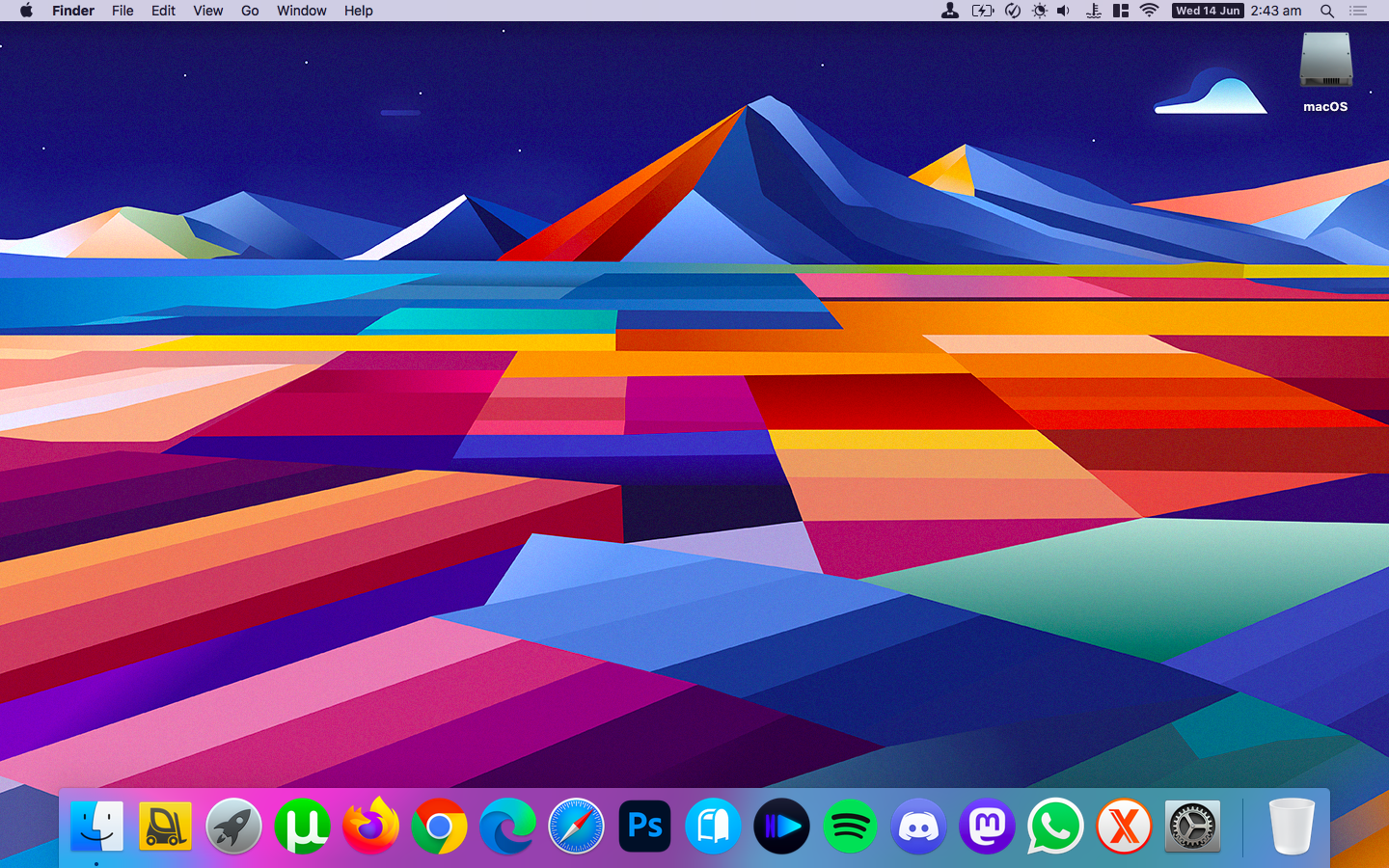The image size is (1389, 868).
Task: Start WhatsApp from the Dock
Action: [1055, 827]
